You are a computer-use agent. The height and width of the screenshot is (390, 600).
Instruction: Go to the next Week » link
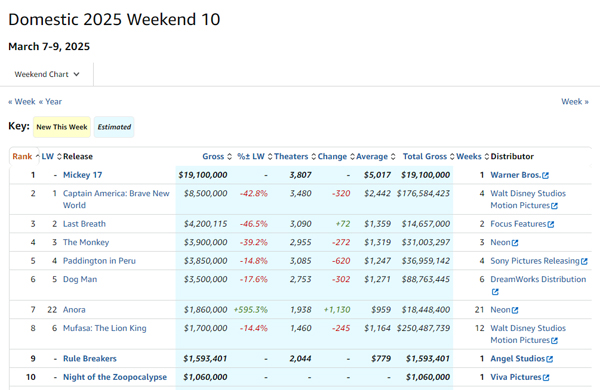[x=575, y=102]
